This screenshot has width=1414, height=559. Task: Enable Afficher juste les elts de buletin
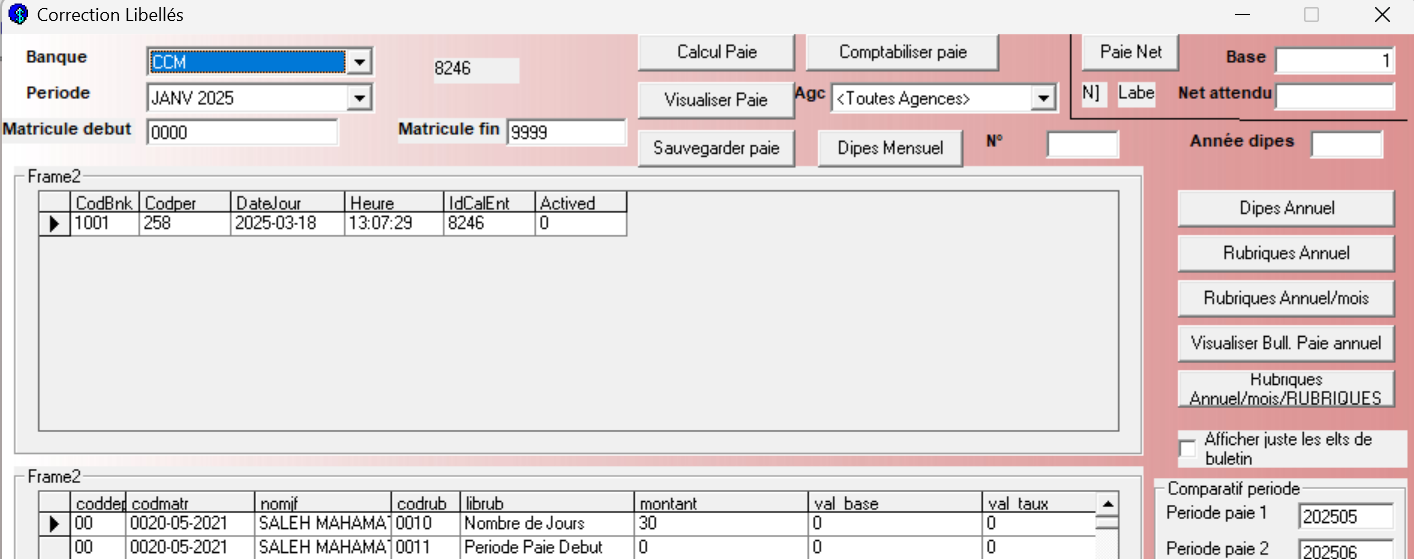1187,449
